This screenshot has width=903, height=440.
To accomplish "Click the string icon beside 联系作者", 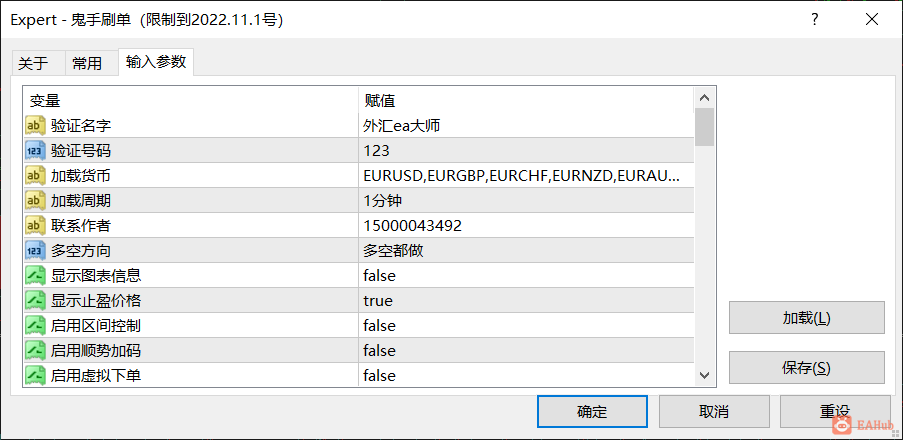I will 35,226.
